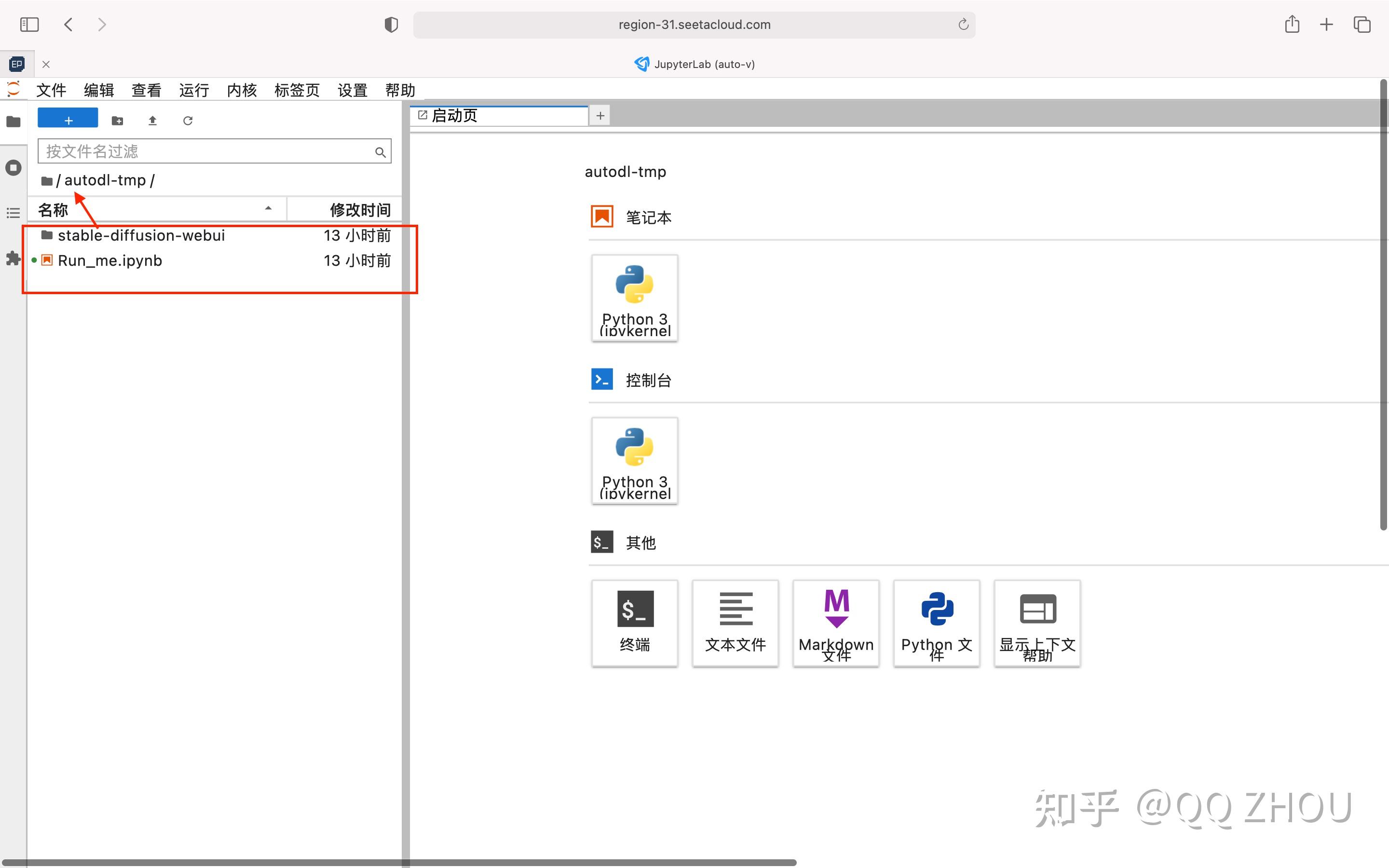Click the Safari share icon
Screen dimensions: 1389x868
click(x=1292, y=24)
